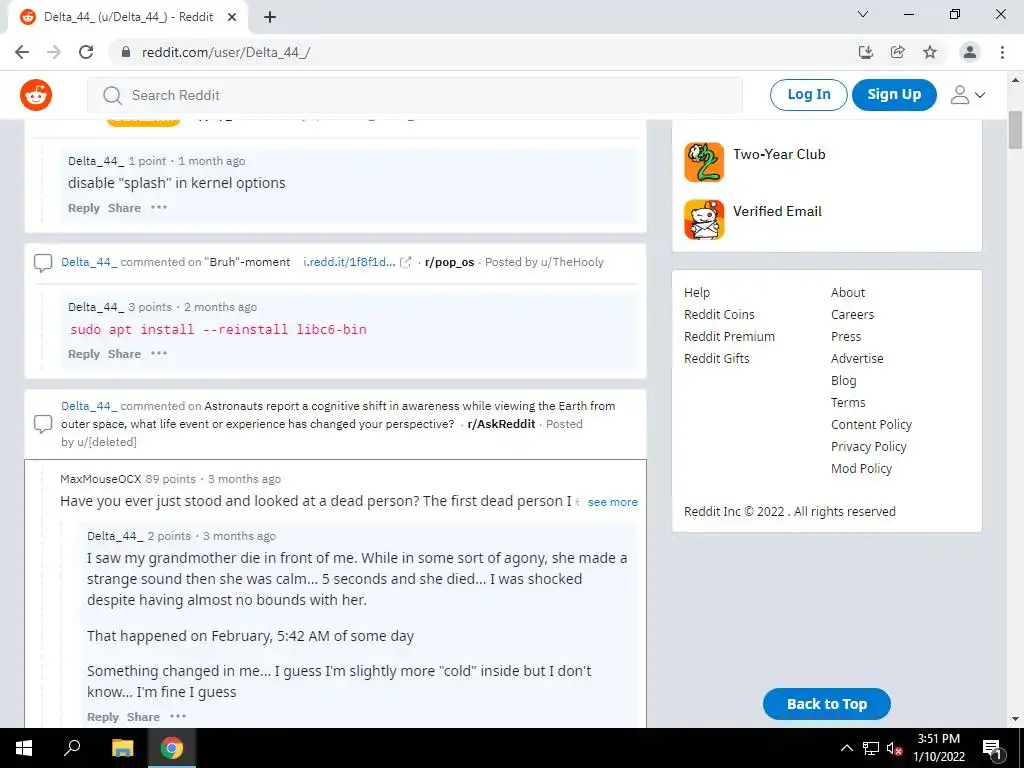Reply to the libc6-bin comment
This screenshot has height=768, width=1024.
[x=84, y=353]
